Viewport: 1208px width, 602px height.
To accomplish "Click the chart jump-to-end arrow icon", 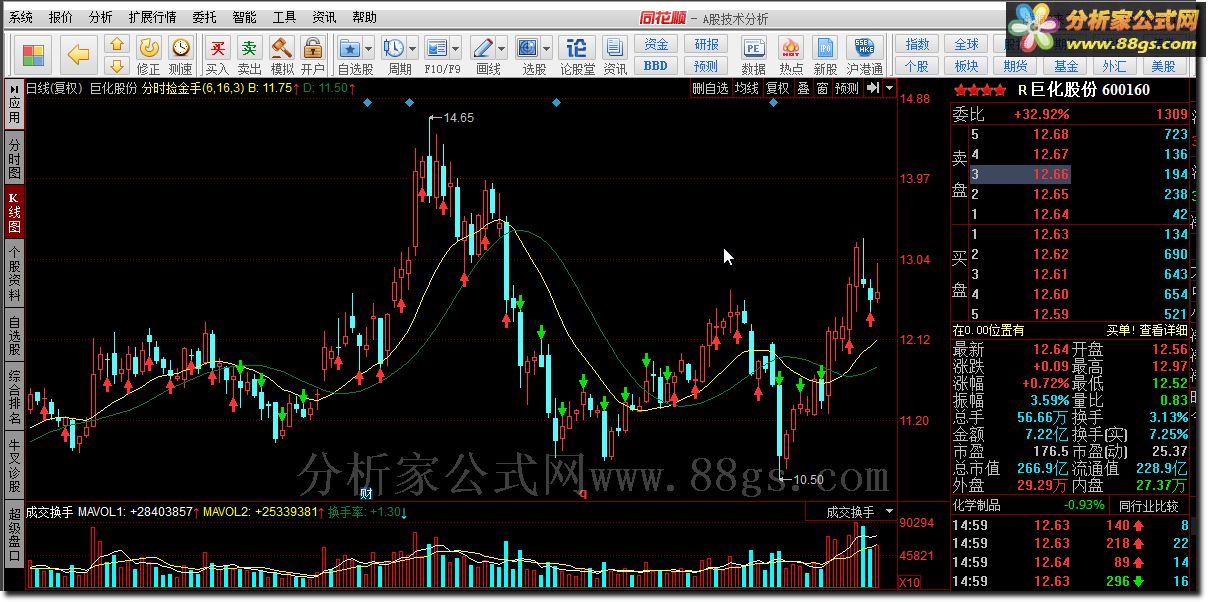I will pos(873,88).
